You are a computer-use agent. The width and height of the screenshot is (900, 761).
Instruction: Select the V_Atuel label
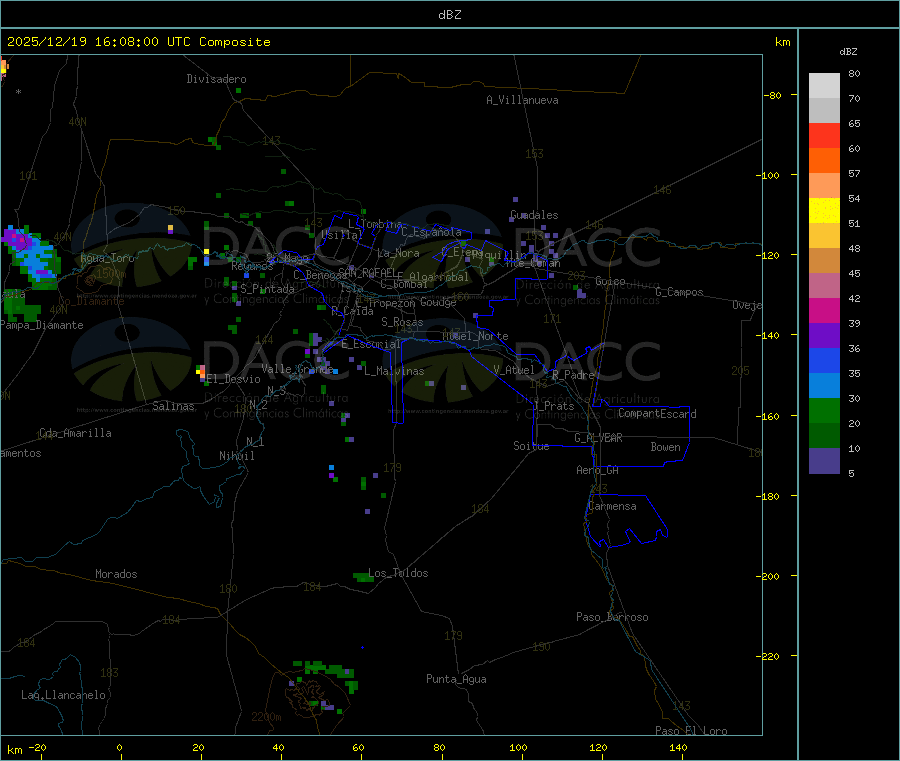514,370
